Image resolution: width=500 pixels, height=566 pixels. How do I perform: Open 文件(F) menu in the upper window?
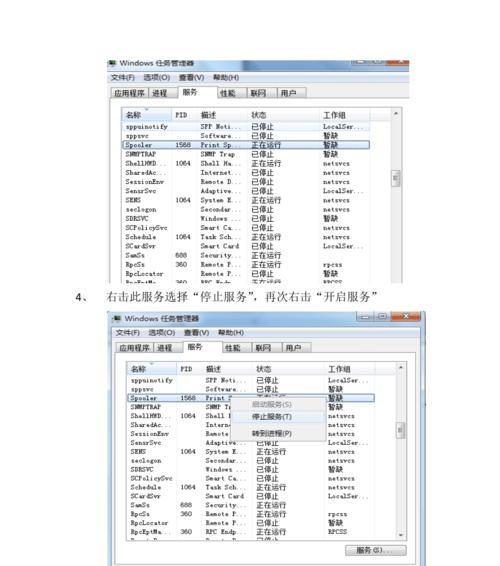(122, 78)
